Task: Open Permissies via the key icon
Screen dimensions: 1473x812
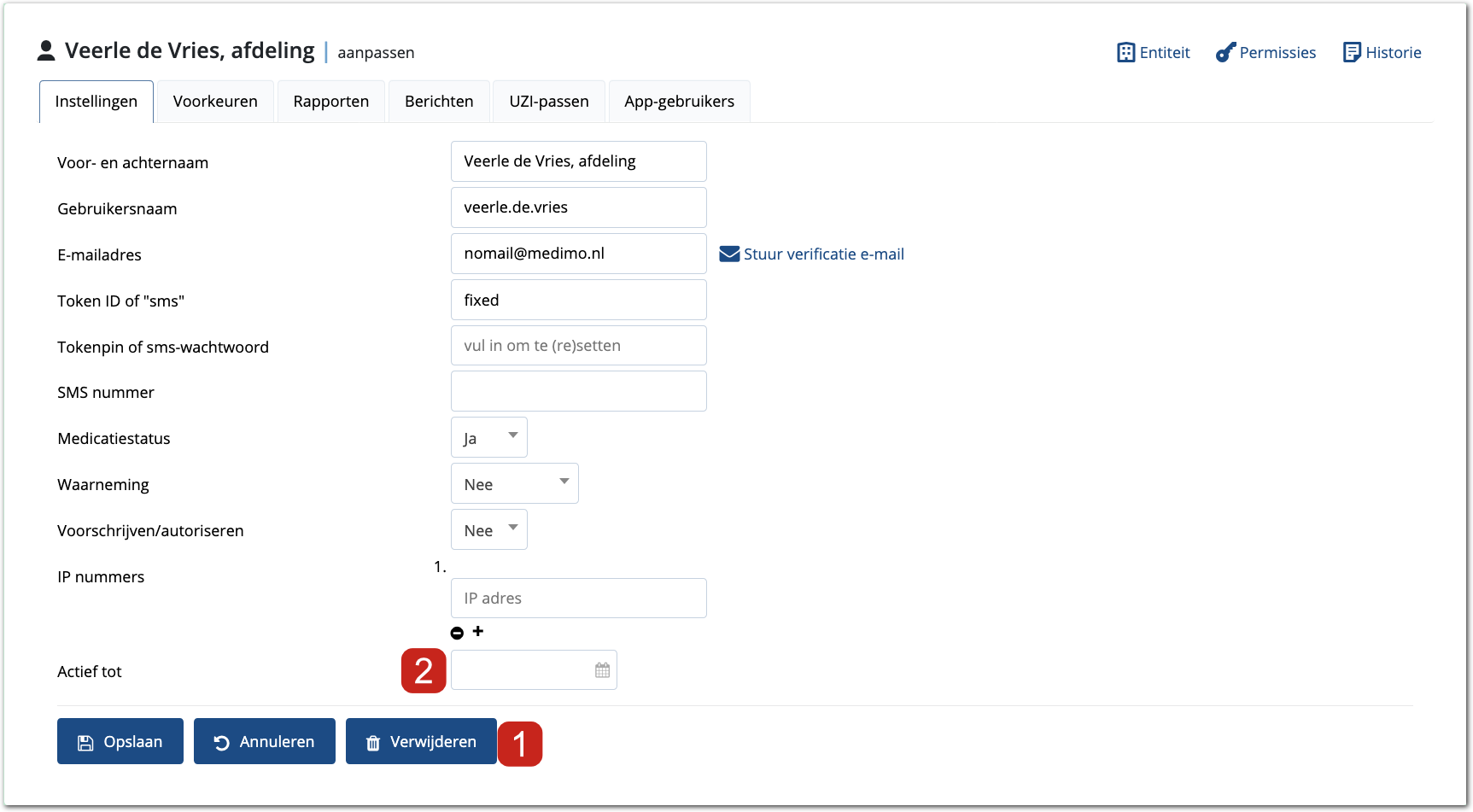Action: pyautogui.click(x=1225, y=52)
